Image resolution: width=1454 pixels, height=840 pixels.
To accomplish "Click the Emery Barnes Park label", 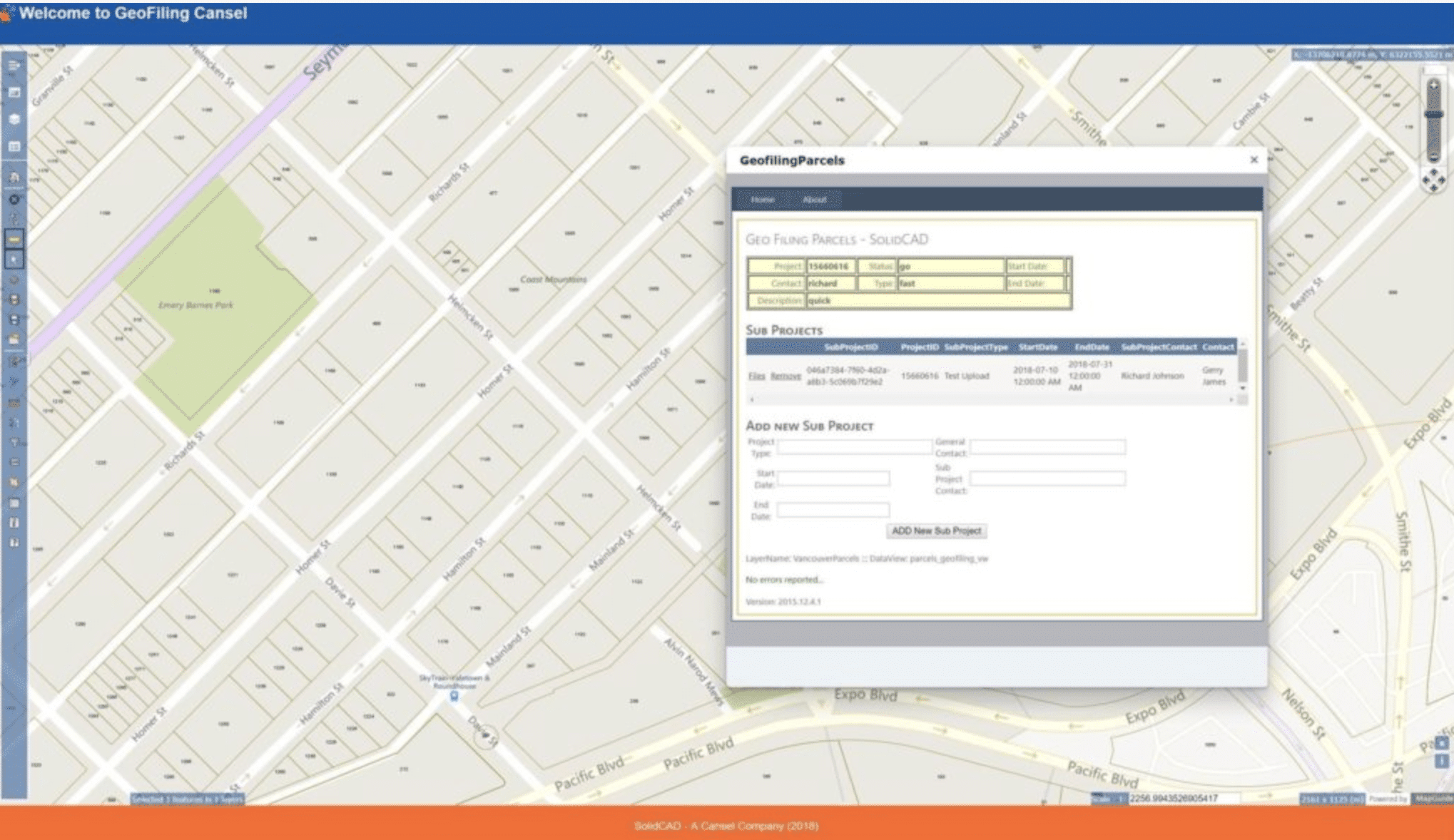I will tap(195, 305).
